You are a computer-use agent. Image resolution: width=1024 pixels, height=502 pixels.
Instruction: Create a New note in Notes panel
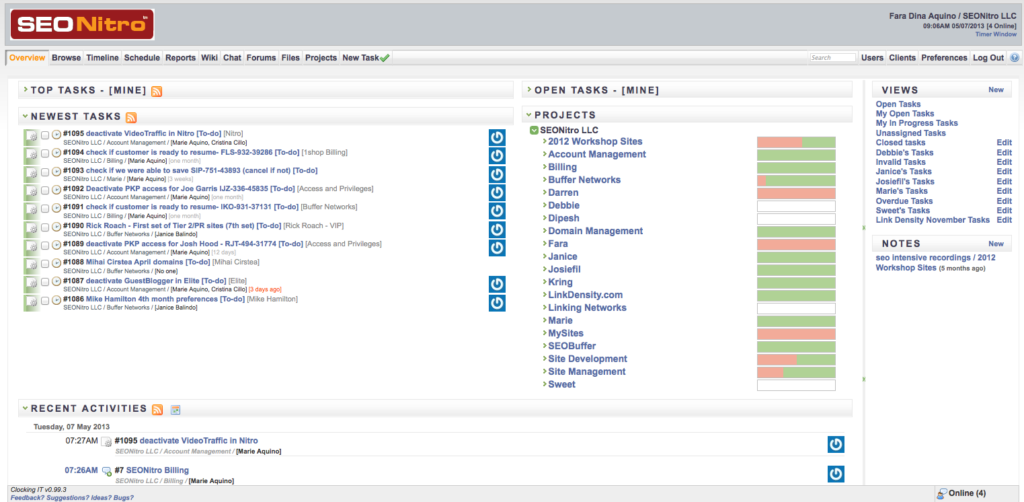click(x=996, y=243)
